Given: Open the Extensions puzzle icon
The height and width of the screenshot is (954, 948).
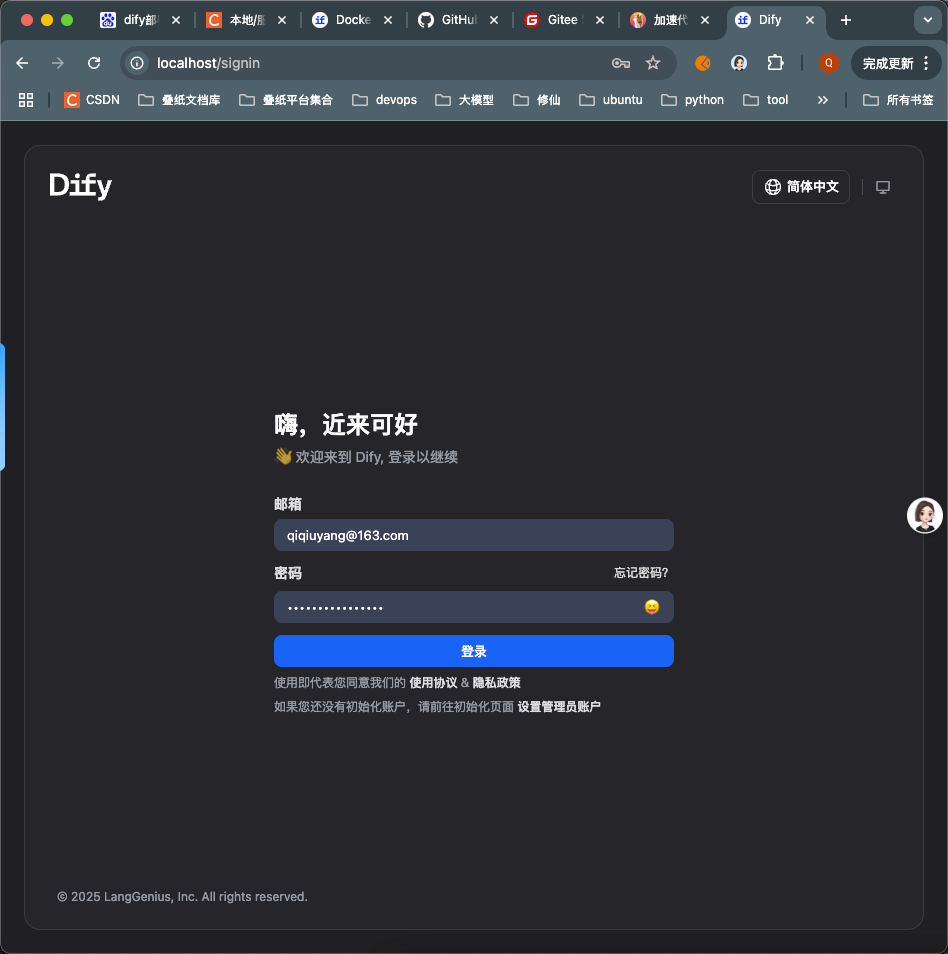Looking at the screenshot, I should pos(775,63).
